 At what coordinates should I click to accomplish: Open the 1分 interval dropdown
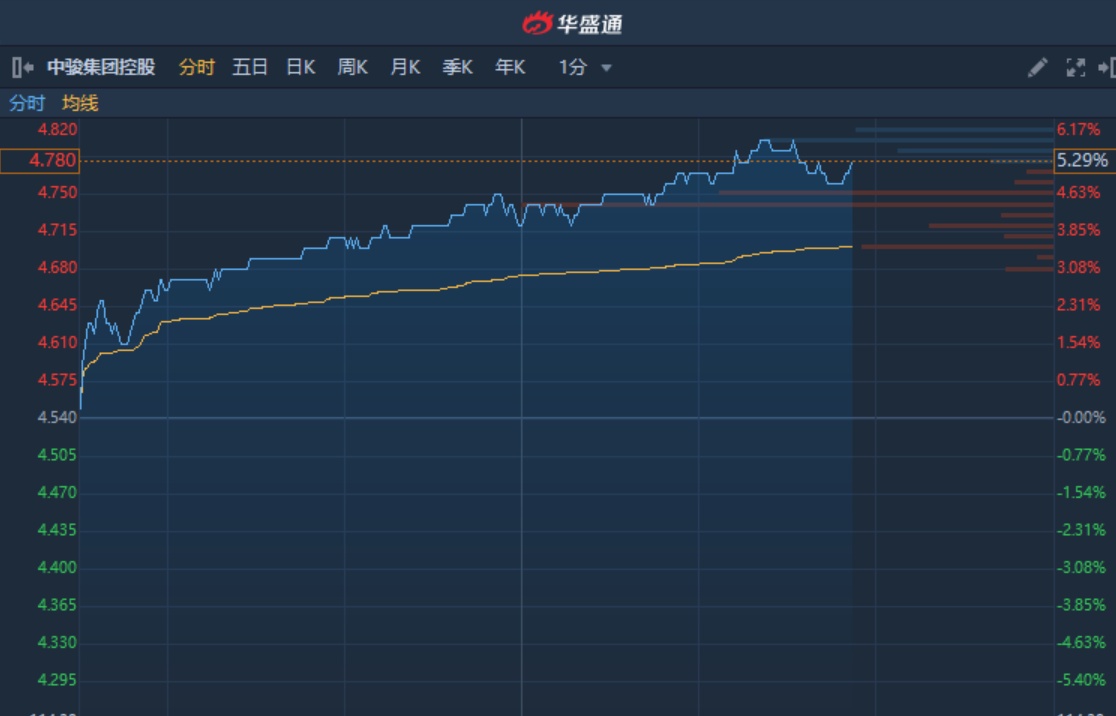point(573,68)
